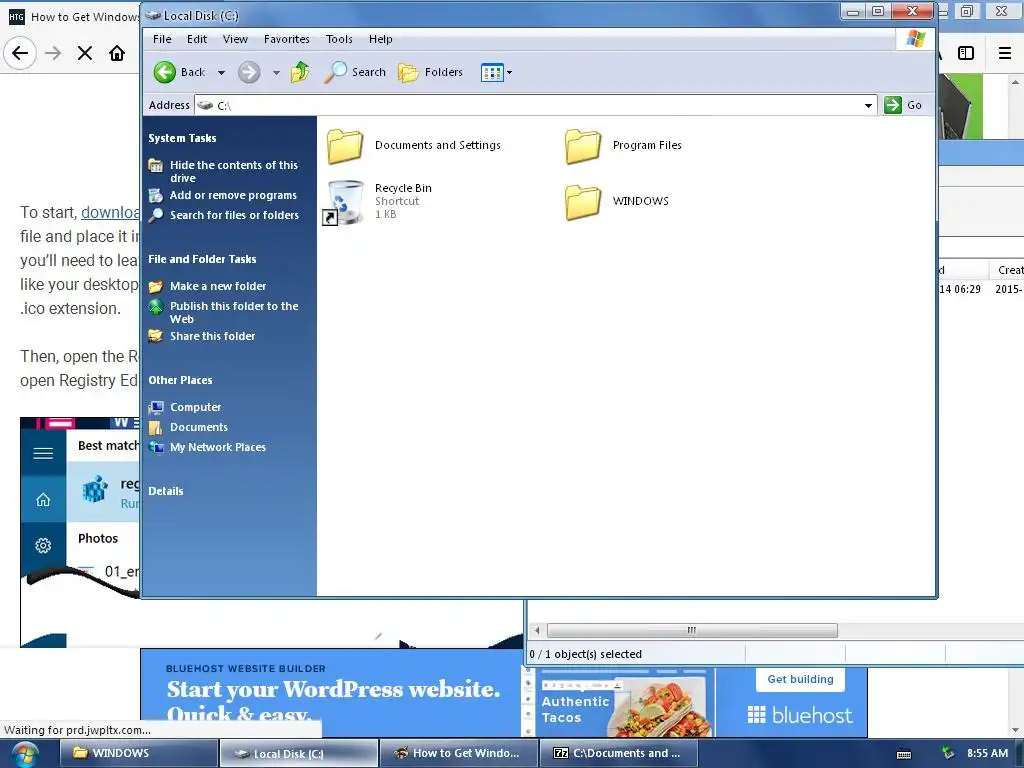Open the Help menu
The image size is (1024, 768).
(x=380, y=39)
